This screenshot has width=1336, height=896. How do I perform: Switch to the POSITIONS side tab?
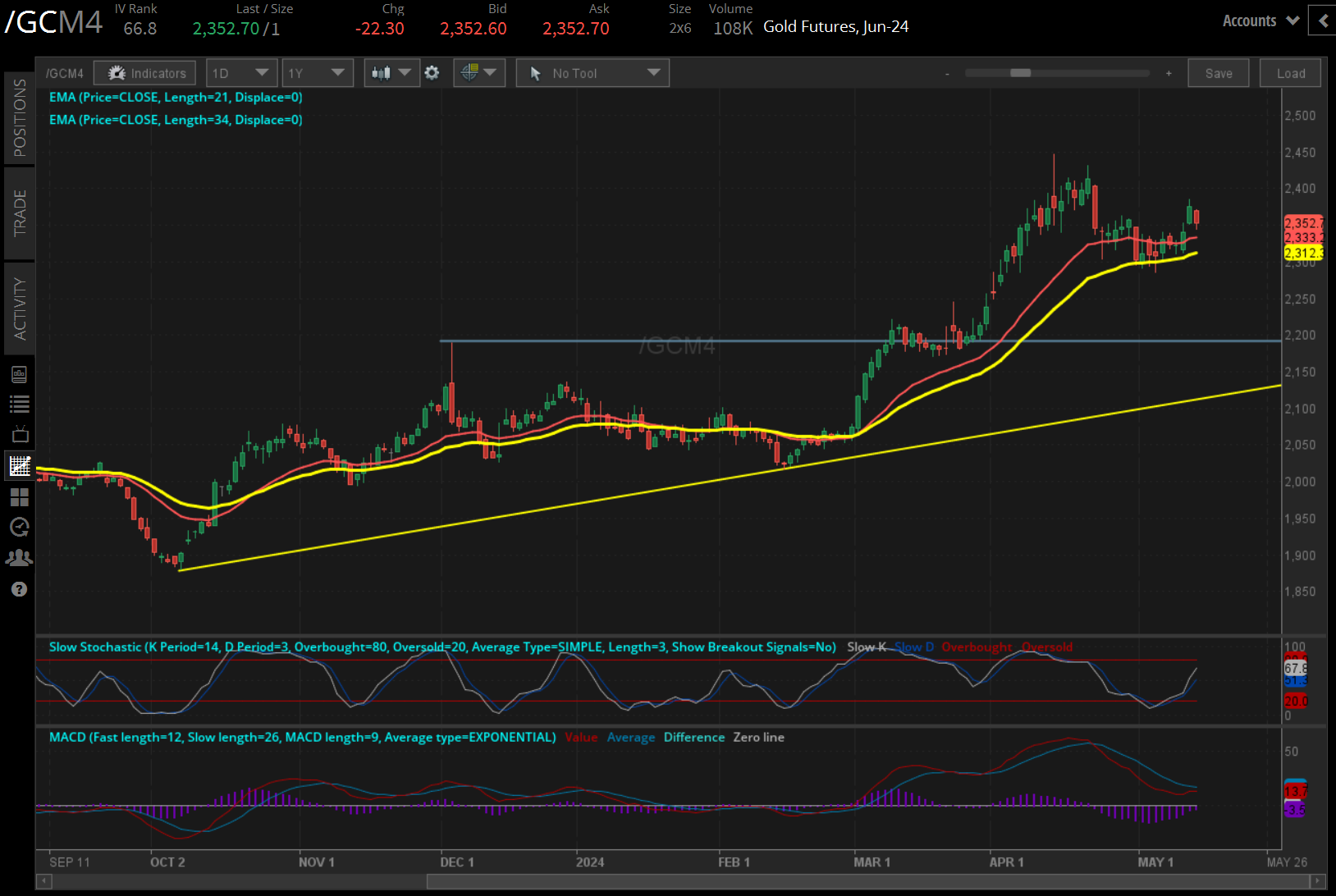(19, 117)
